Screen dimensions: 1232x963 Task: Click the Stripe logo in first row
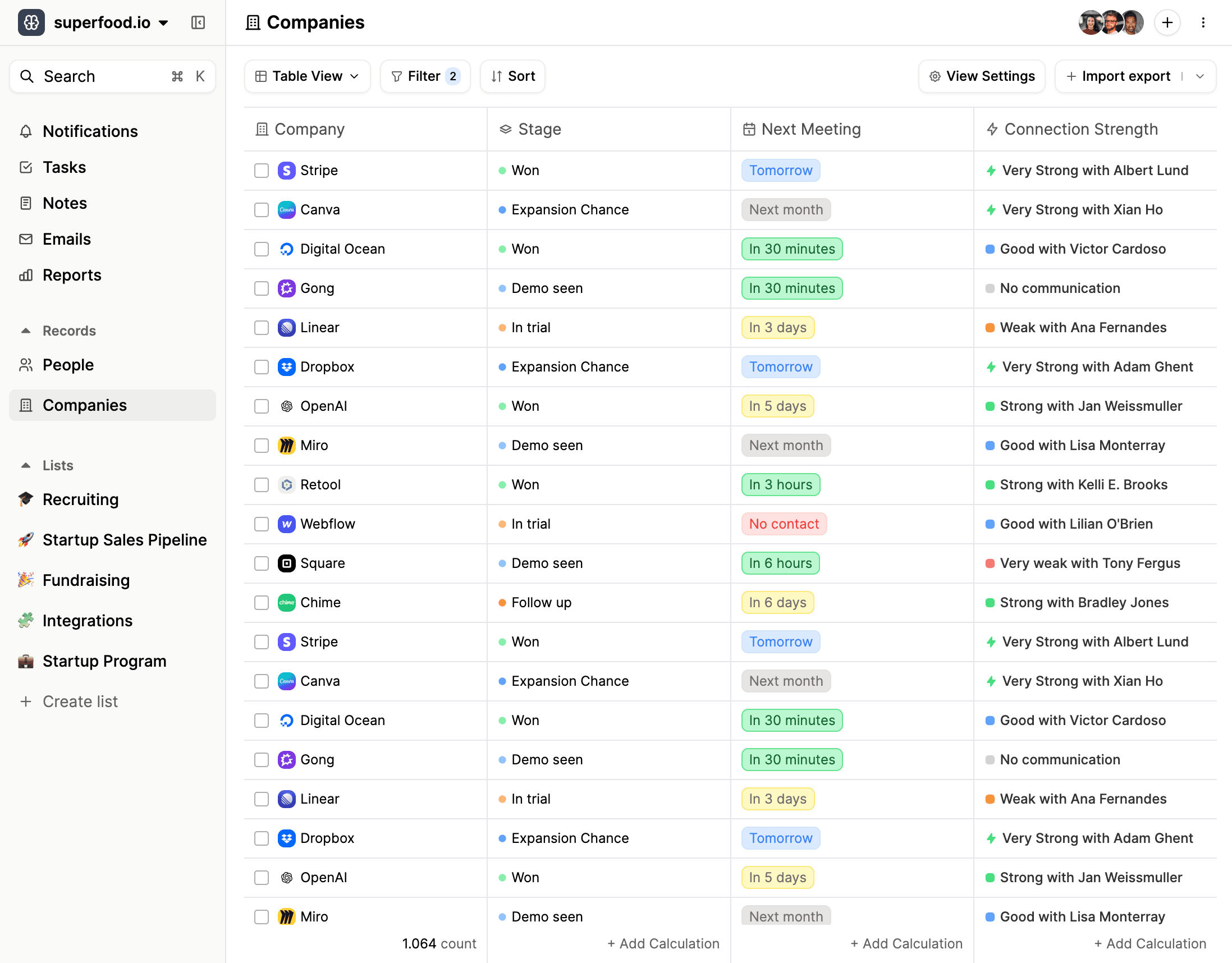coord(287,171)
